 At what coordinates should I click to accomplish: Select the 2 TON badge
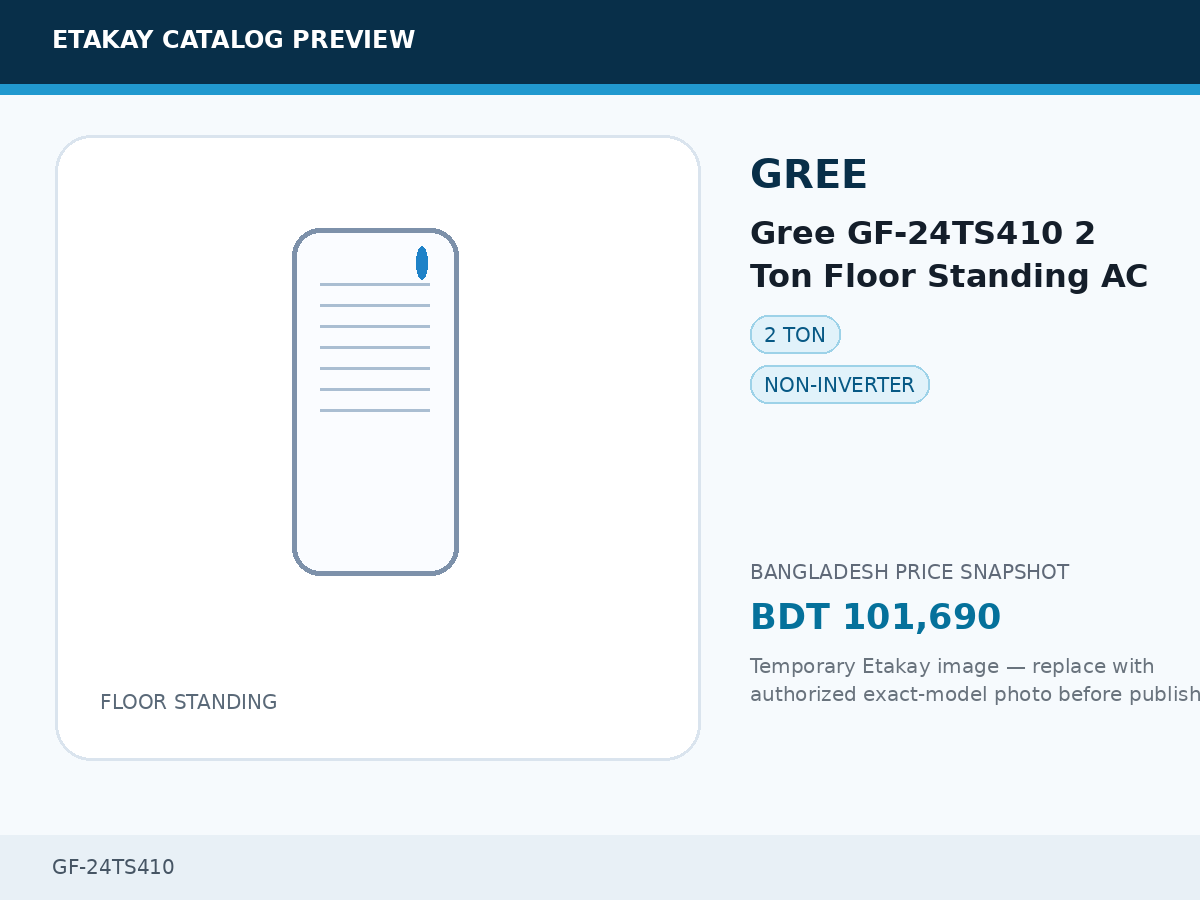point(795,335)
